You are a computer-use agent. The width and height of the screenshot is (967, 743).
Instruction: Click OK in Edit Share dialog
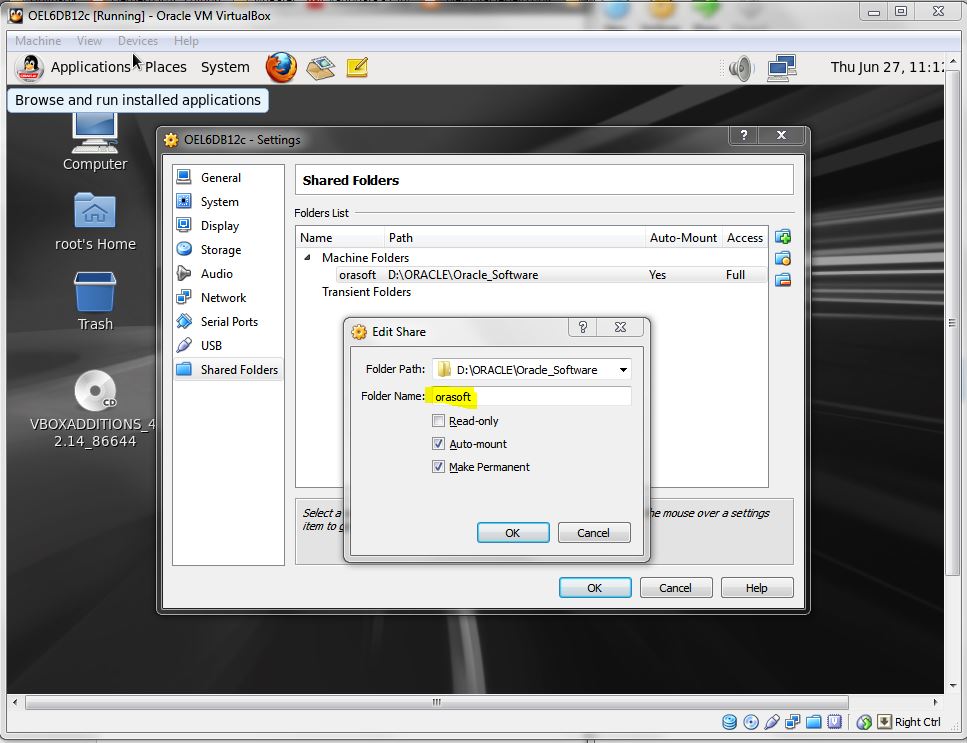513,533
